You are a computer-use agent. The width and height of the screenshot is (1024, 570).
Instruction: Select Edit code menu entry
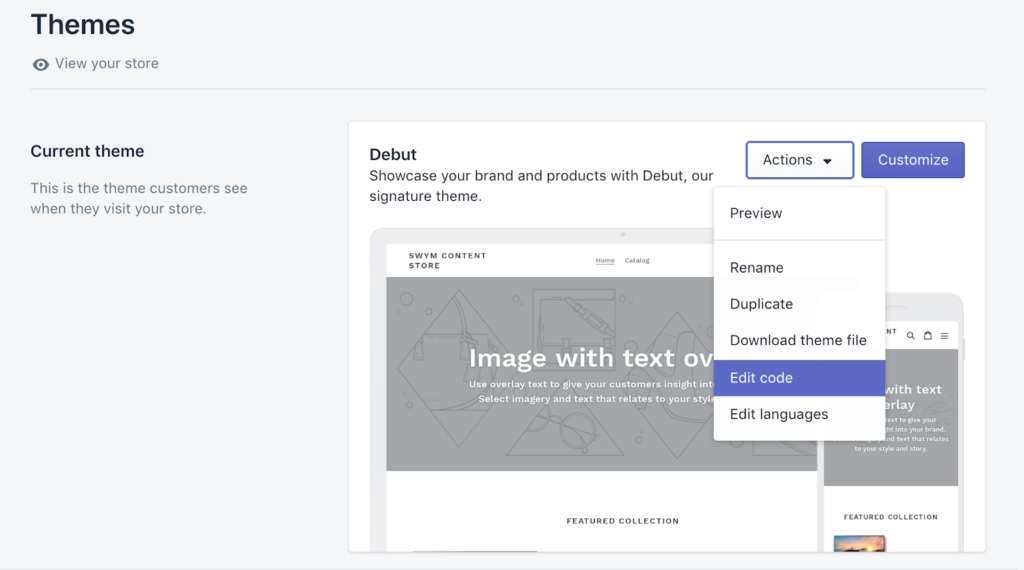tap(799, 378)
